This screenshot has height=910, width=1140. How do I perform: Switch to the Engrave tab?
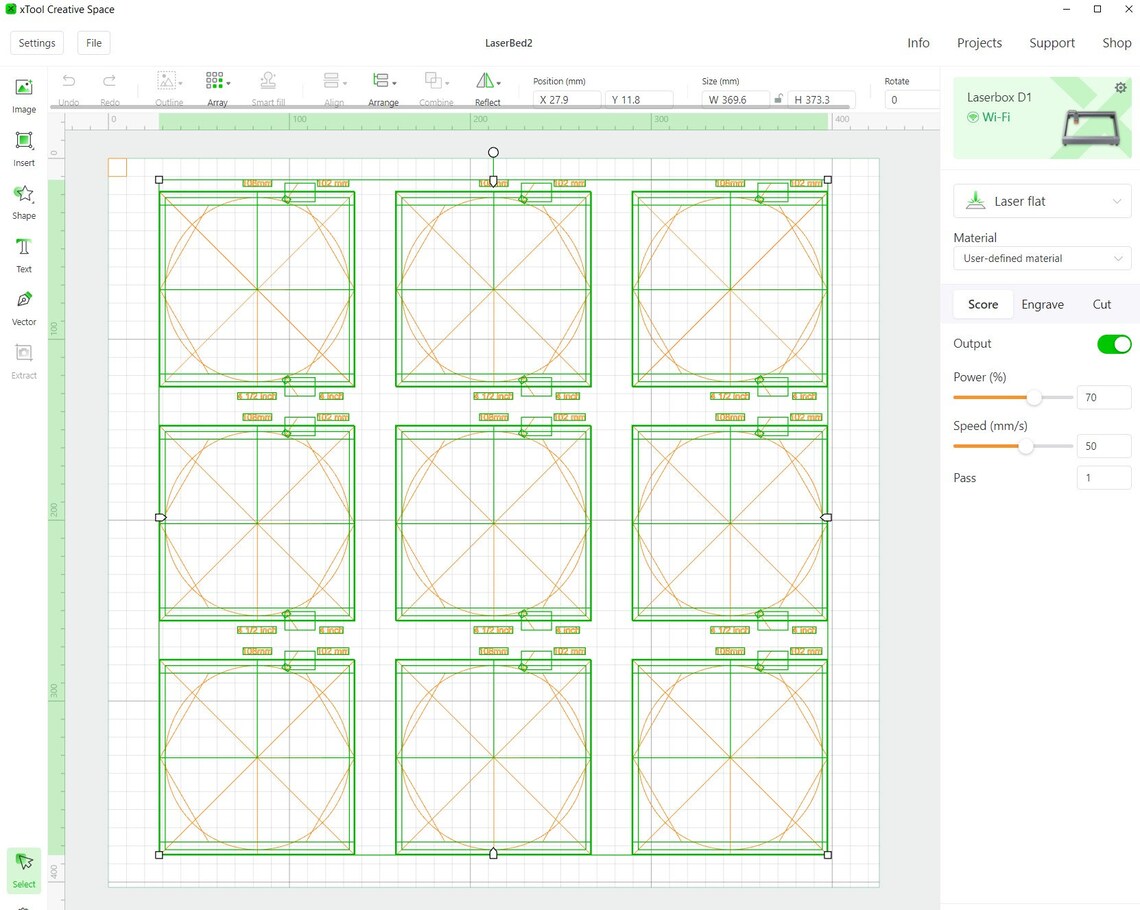[1042, 304]
